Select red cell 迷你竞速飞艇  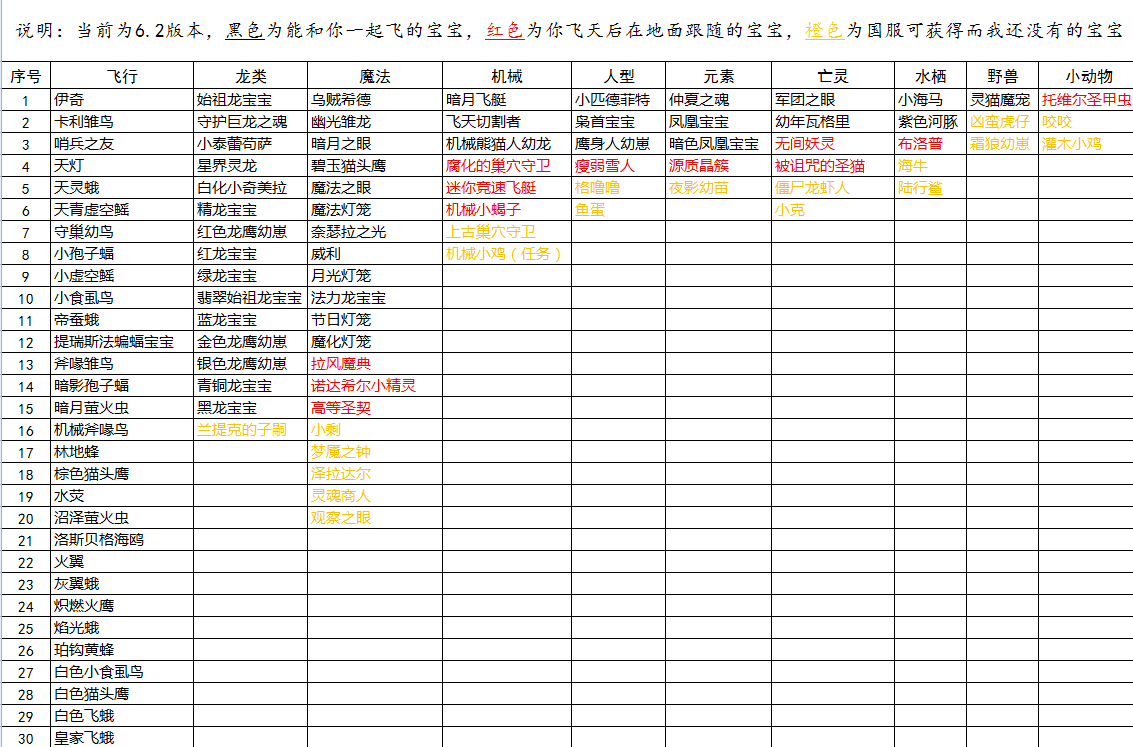pyautogui.click(x=507, y=188)
